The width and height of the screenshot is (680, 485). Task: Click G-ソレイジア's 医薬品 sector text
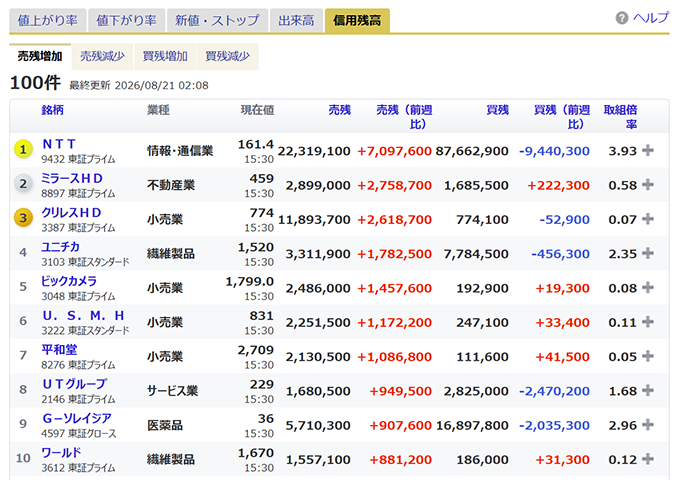pos(165,425)
